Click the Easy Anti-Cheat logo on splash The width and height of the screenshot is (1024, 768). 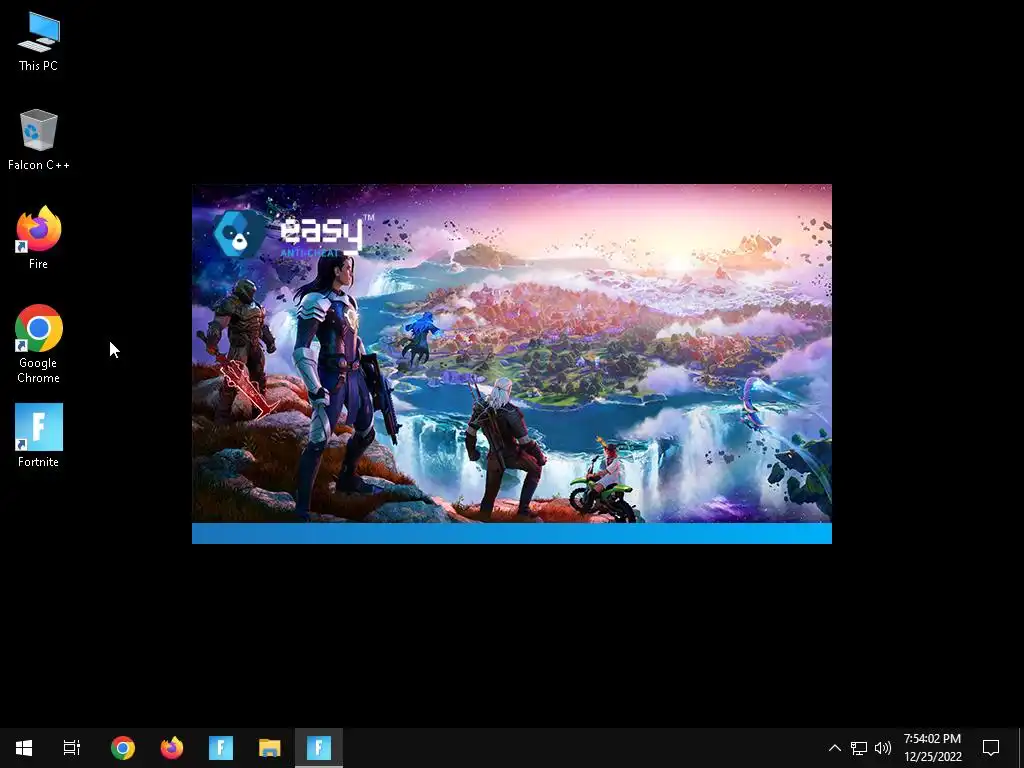294,233
